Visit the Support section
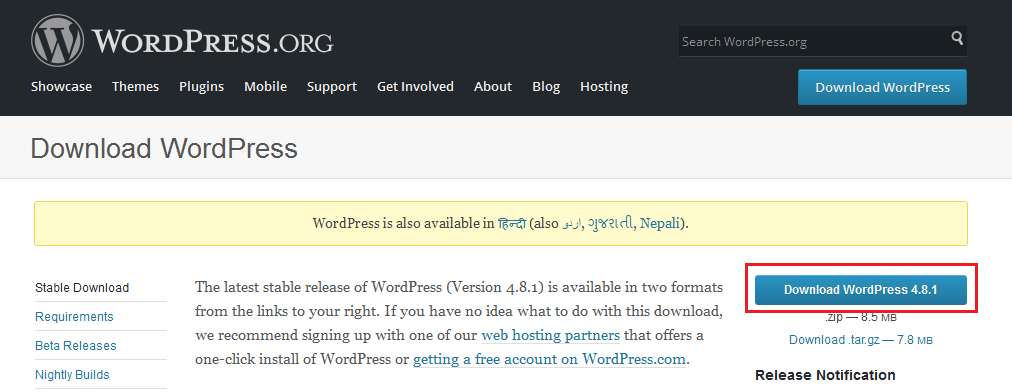1012x392 pixels. (x=332, y=87)
